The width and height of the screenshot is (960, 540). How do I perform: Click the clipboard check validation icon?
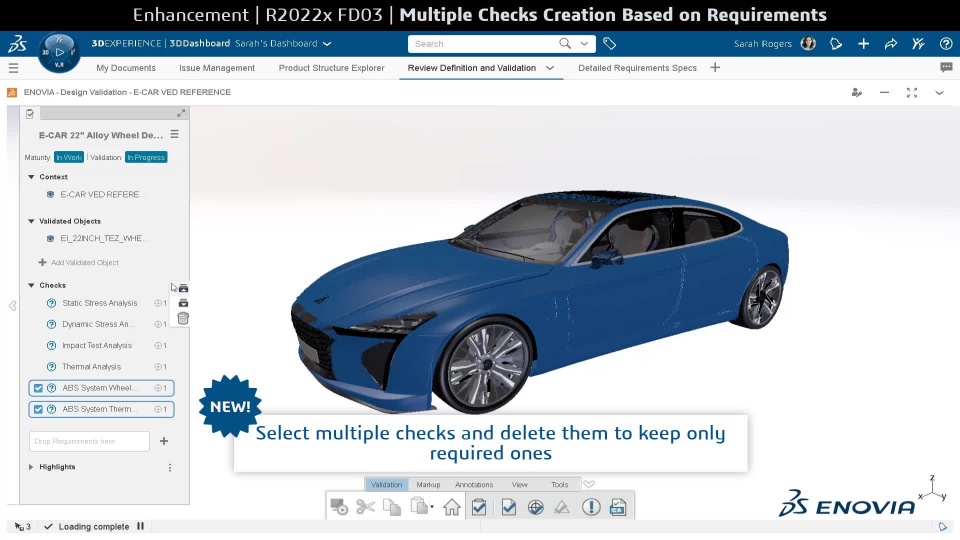479,507
